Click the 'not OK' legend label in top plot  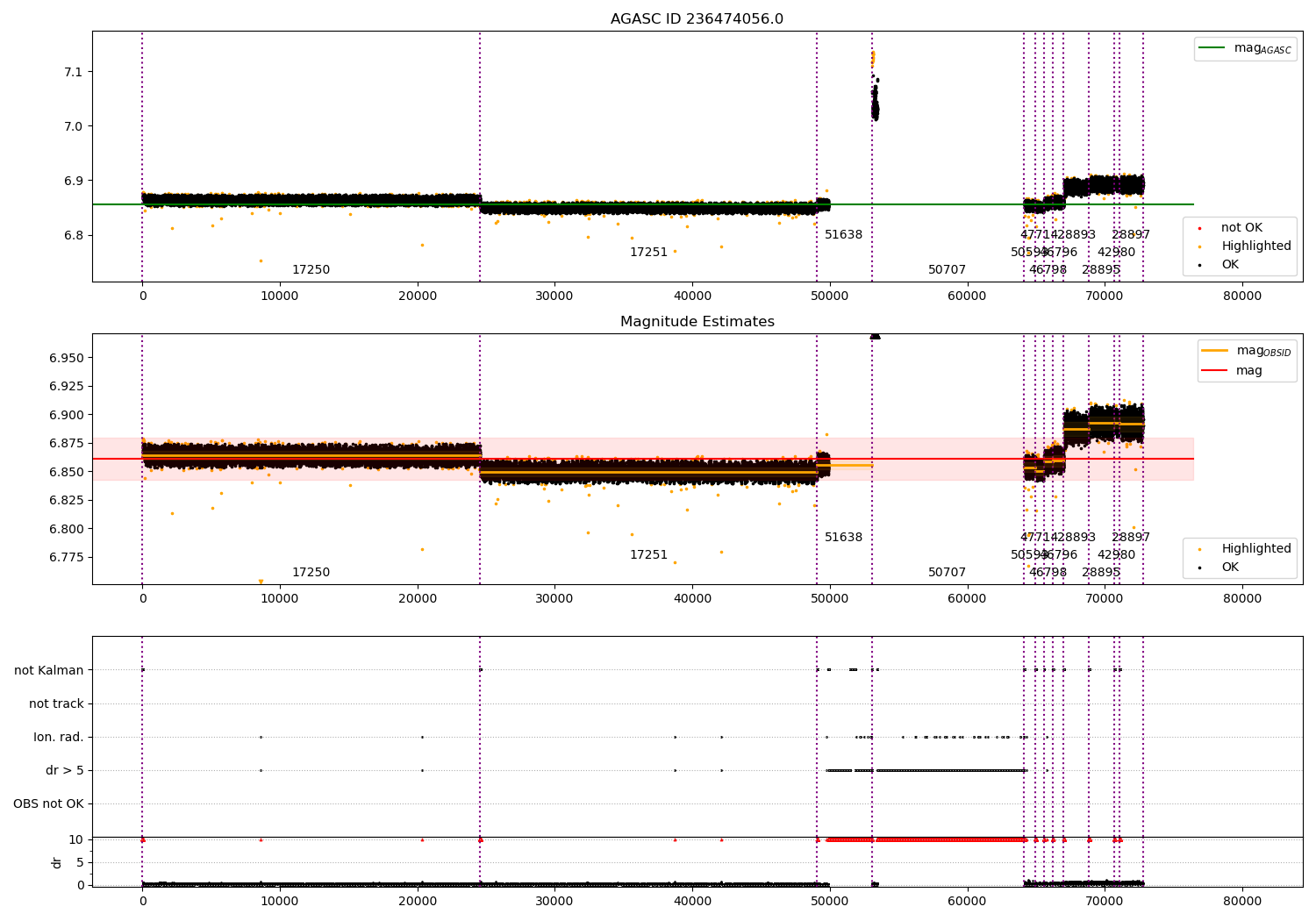(1241, 228)
